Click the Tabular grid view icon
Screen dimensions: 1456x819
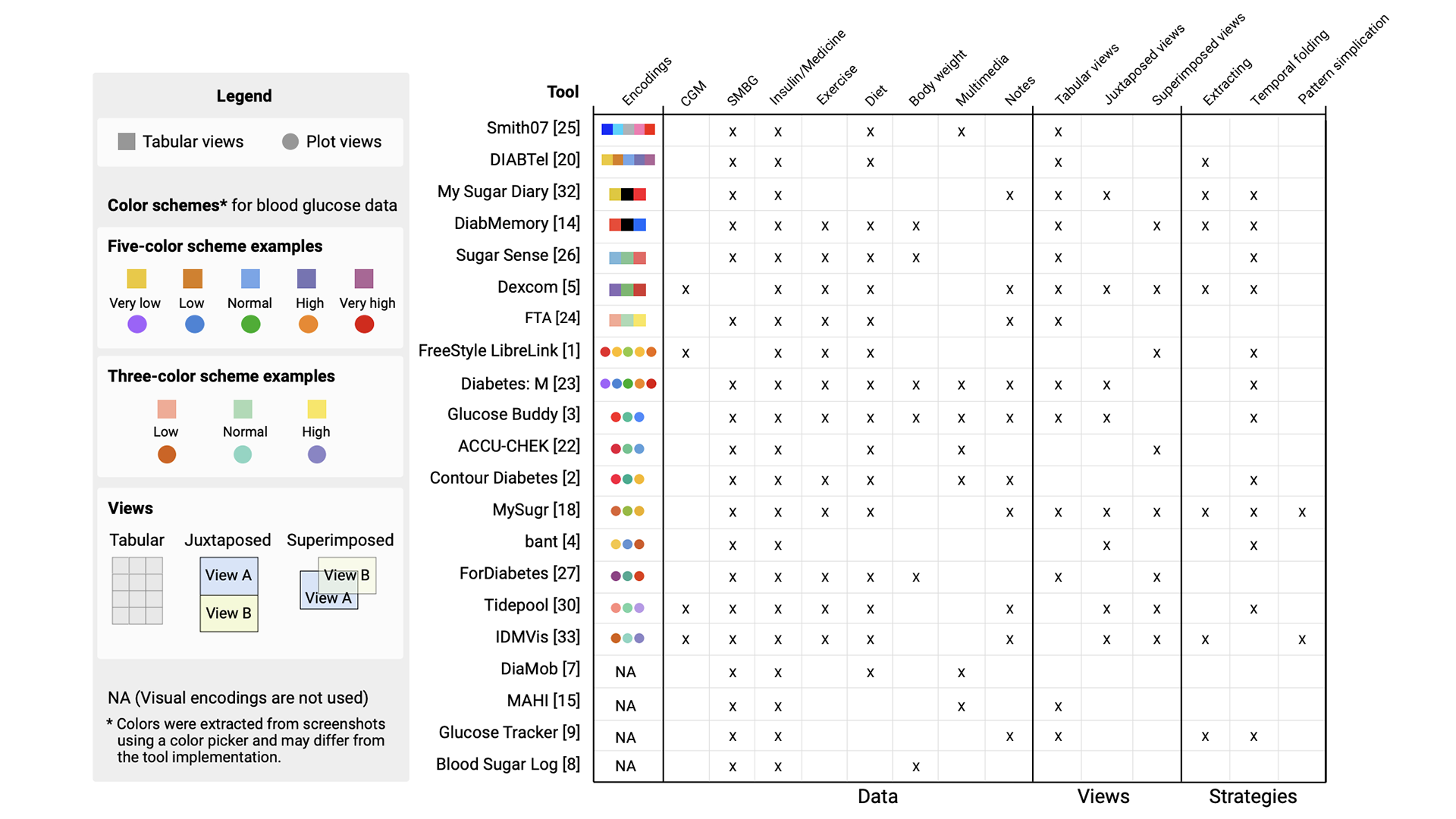[x=137, y=591]
